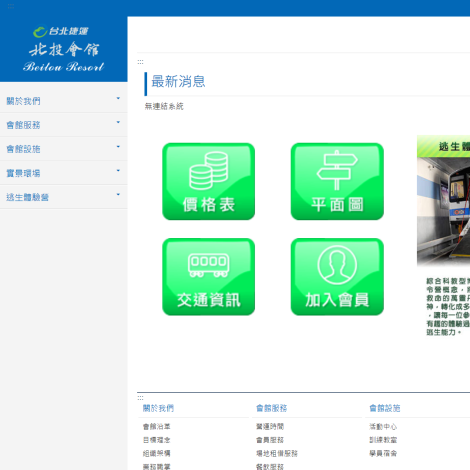
Task: Open the 價格表 price list icon
Action: point(209,181)
